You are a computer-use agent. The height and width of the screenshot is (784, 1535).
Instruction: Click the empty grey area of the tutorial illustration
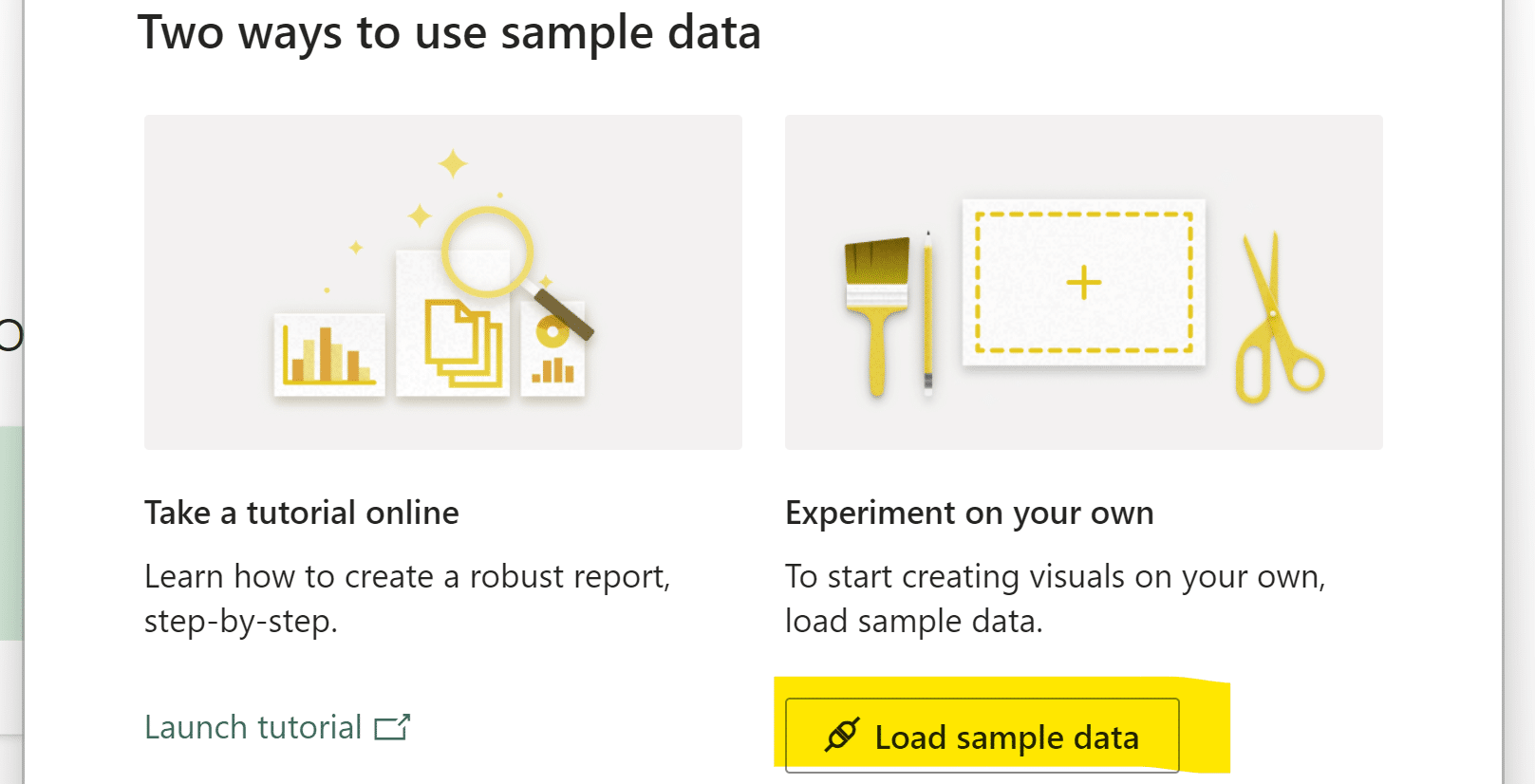click(218, 190)
